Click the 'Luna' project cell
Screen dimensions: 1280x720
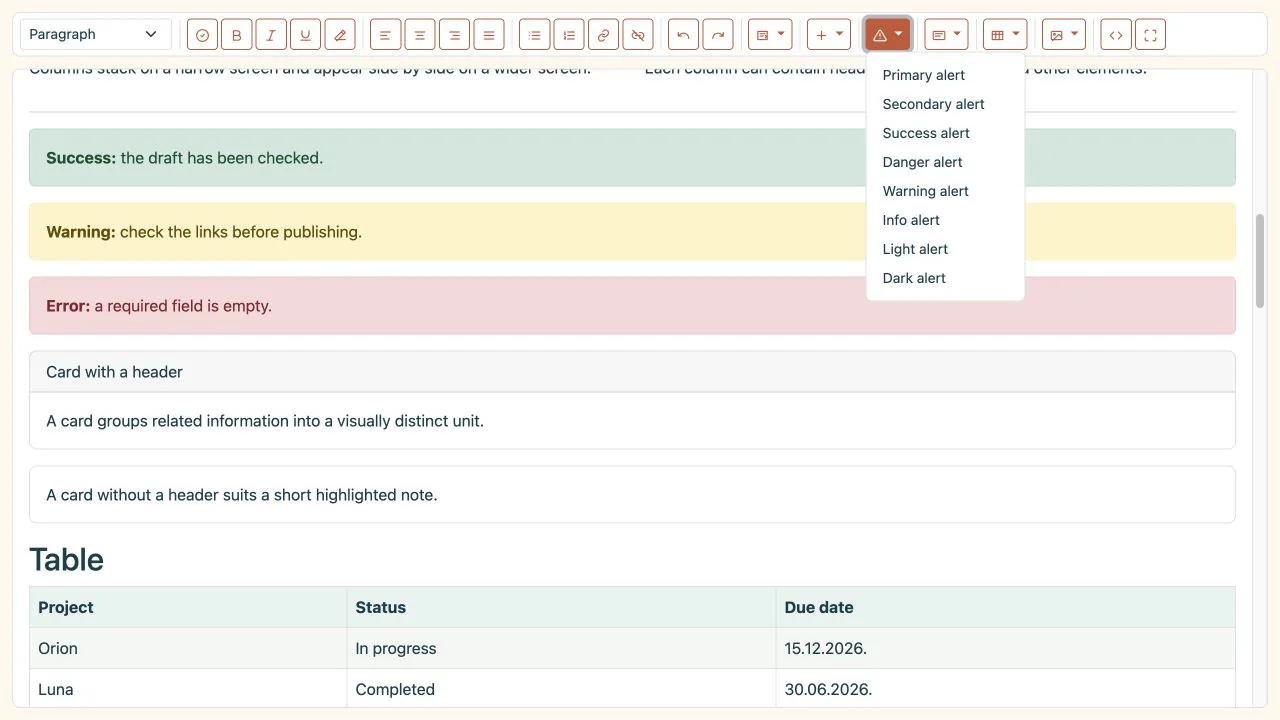(188, 689)
